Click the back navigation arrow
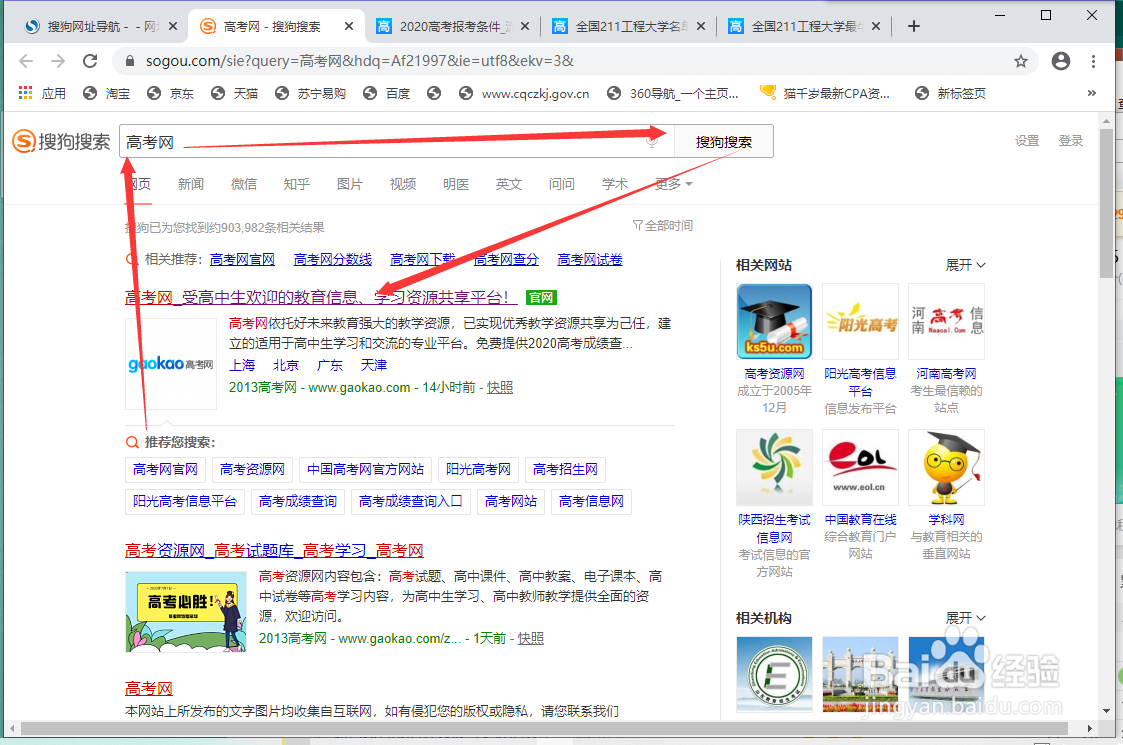This screenshot has width=1123, height=745. (x=26, y=61)
